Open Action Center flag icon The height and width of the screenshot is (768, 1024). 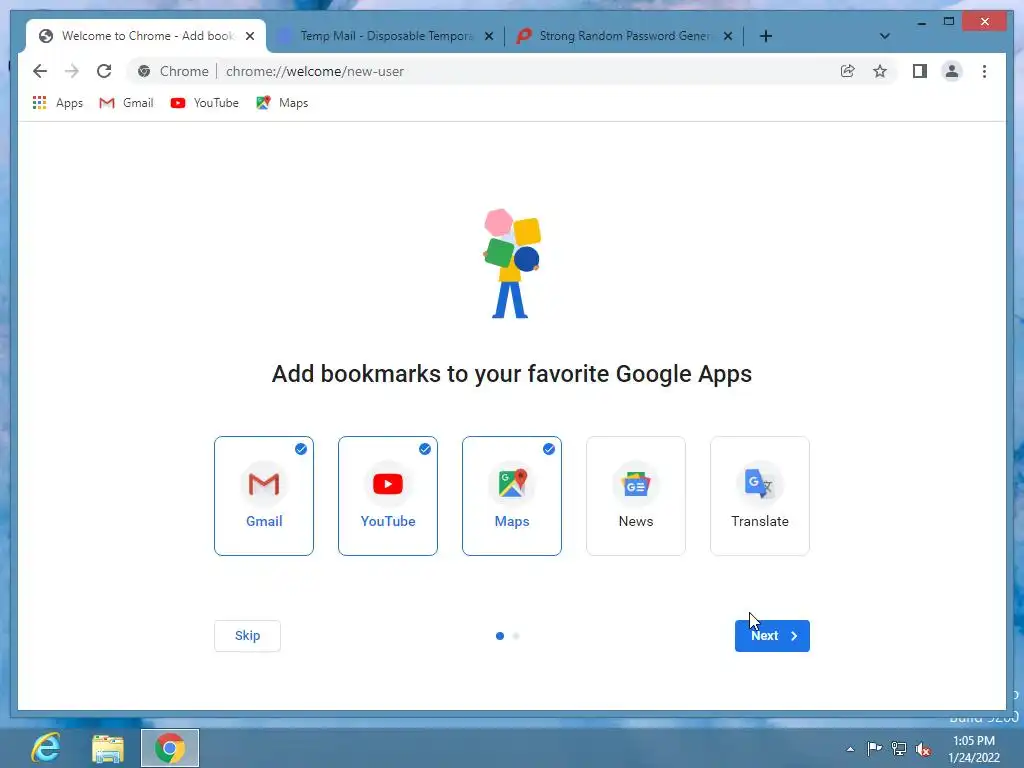click(x=874, y=748)
